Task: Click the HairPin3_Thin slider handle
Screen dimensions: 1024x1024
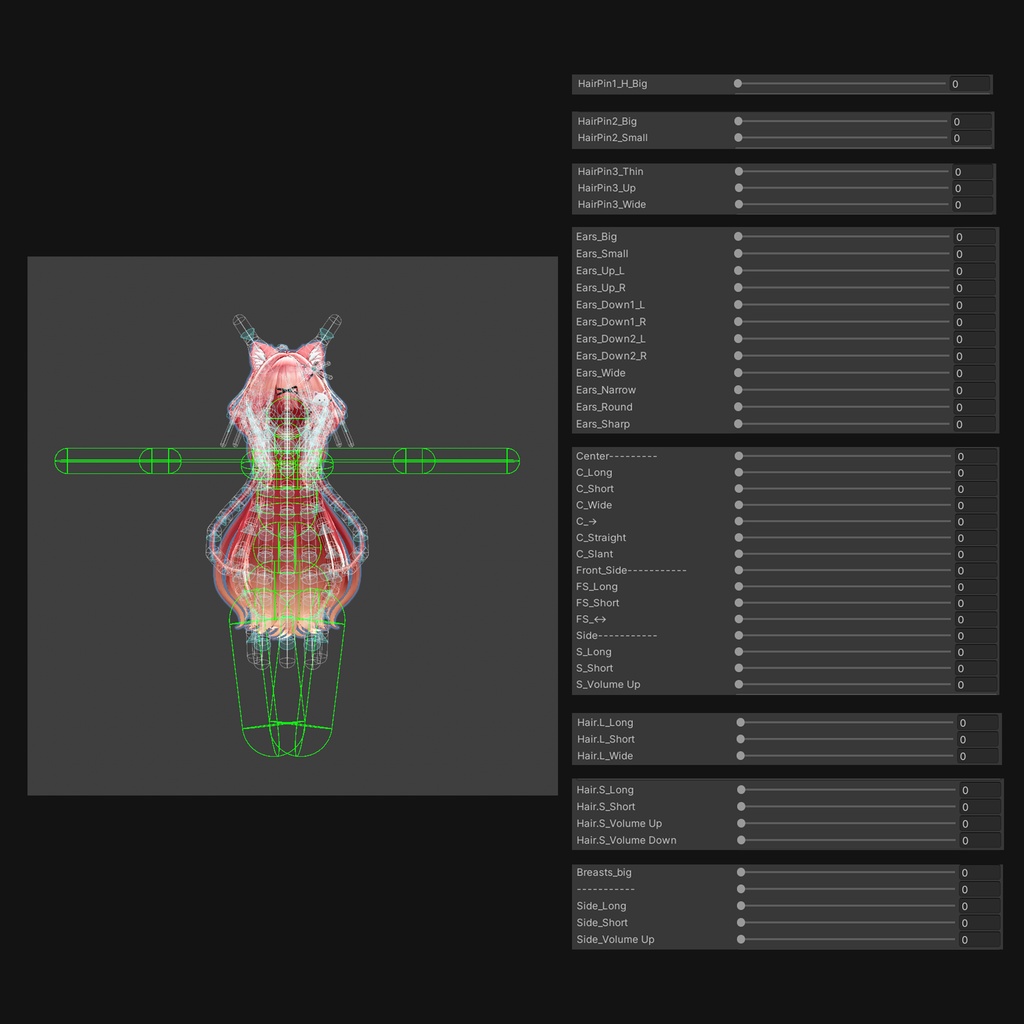Action: (739, 172)
